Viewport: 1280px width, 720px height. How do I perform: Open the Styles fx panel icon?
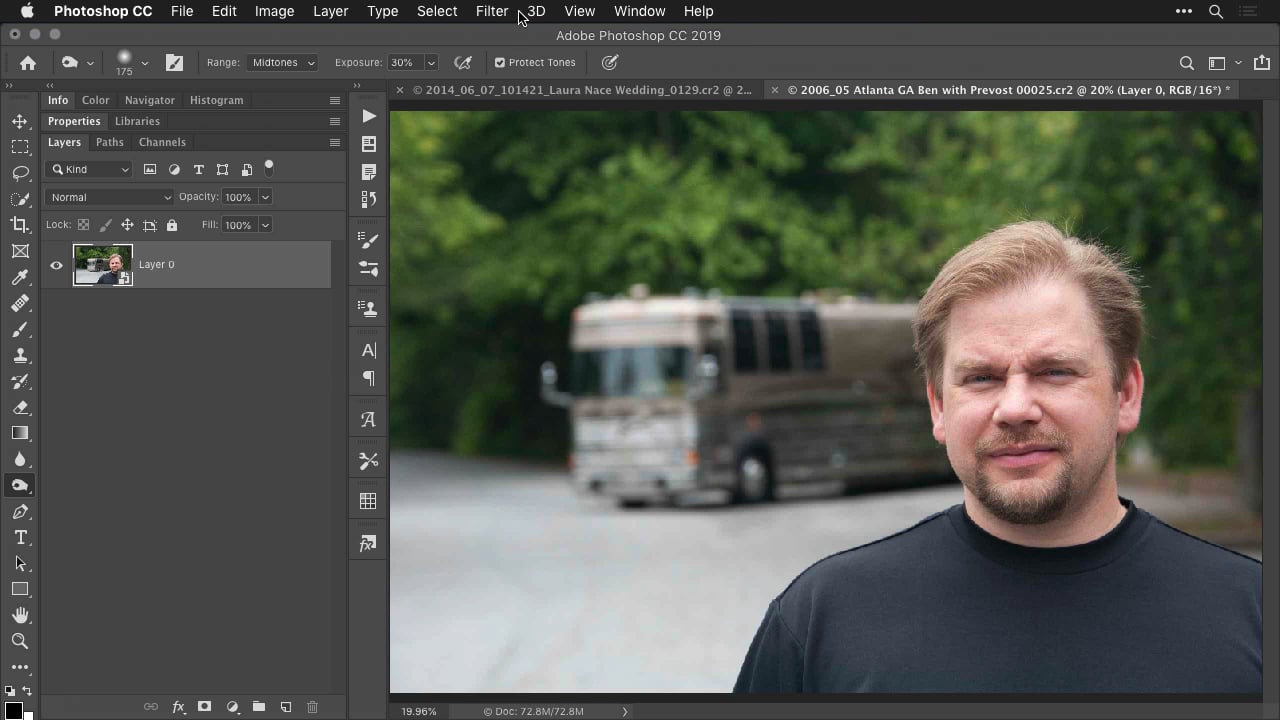point(369,544)
